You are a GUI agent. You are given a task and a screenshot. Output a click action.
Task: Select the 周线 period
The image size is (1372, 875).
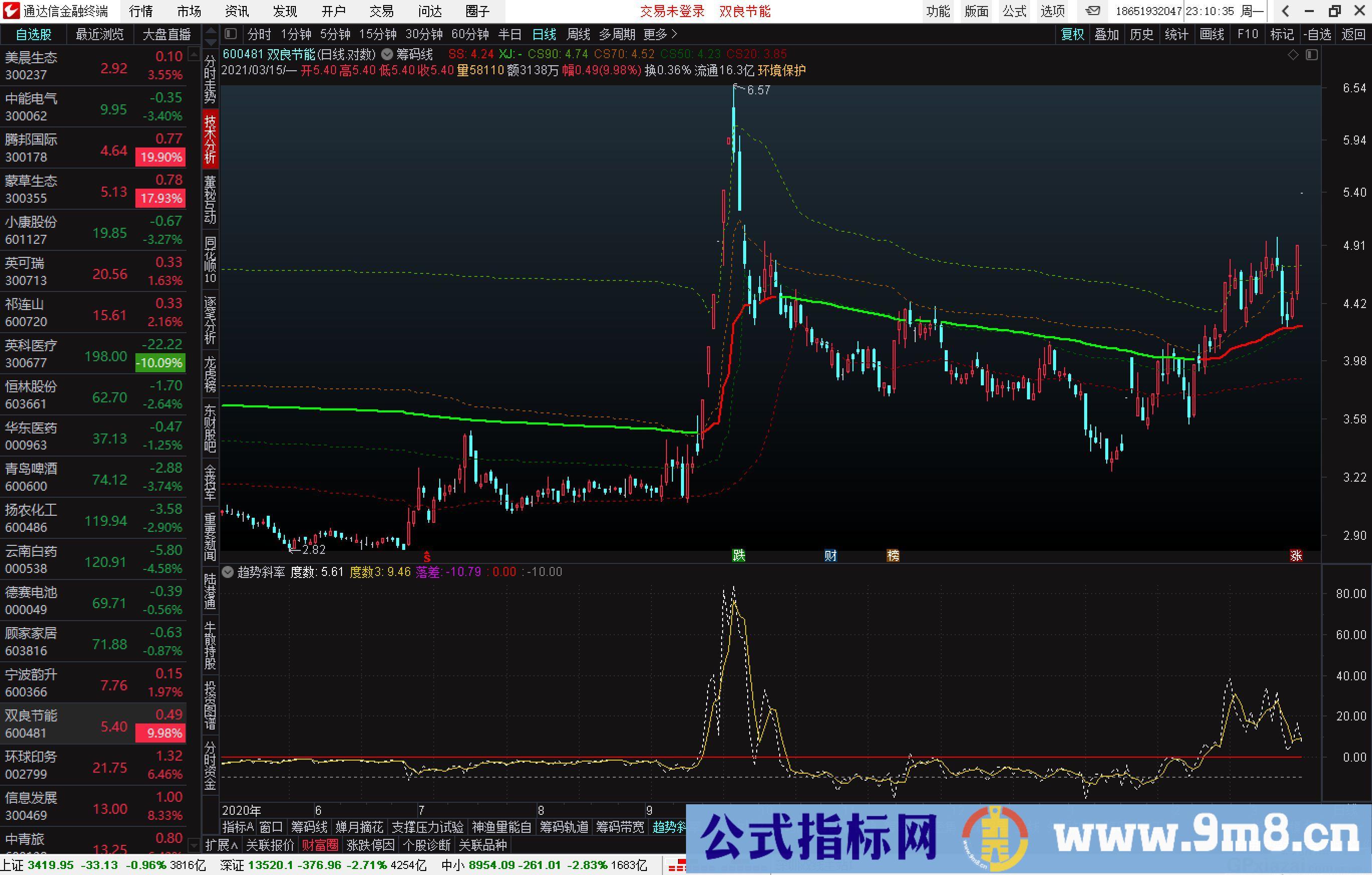(x=578, y=34)
